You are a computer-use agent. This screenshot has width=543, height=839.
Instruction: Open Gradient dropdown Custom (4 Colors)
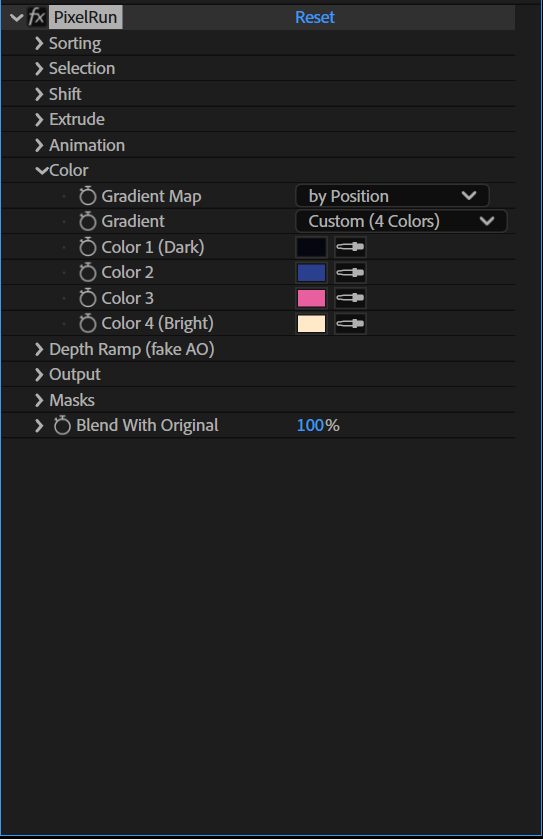pyautogui.click(x=401, y=221)
